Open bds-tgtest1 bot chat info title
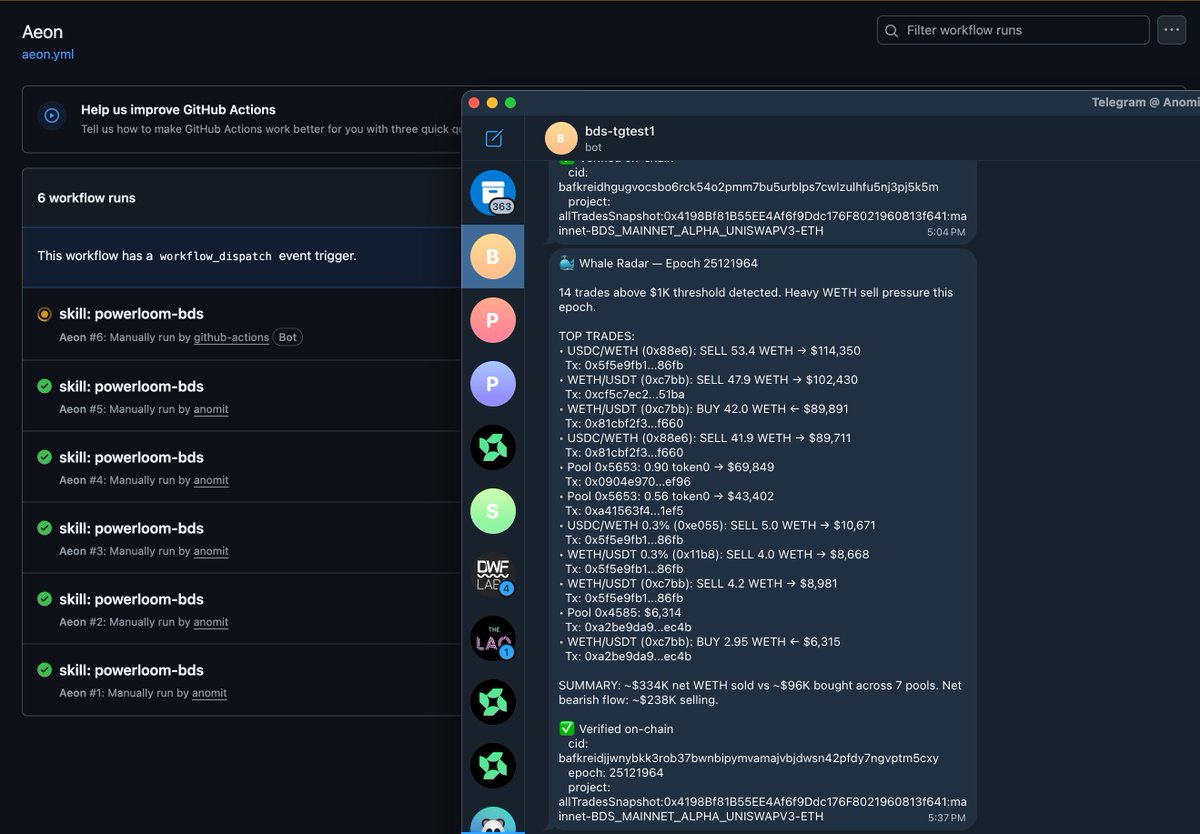Screen dimensions: 1200x834 coord(620,131)
